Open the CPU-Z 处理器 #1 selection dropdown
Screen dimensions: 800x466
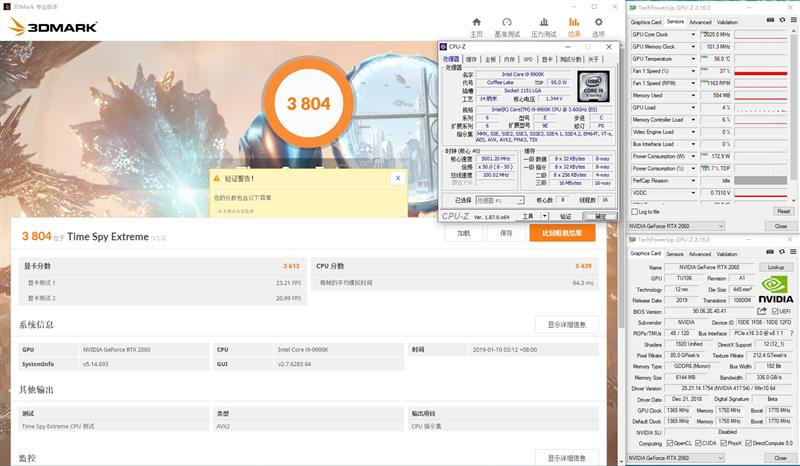point(500,200)
